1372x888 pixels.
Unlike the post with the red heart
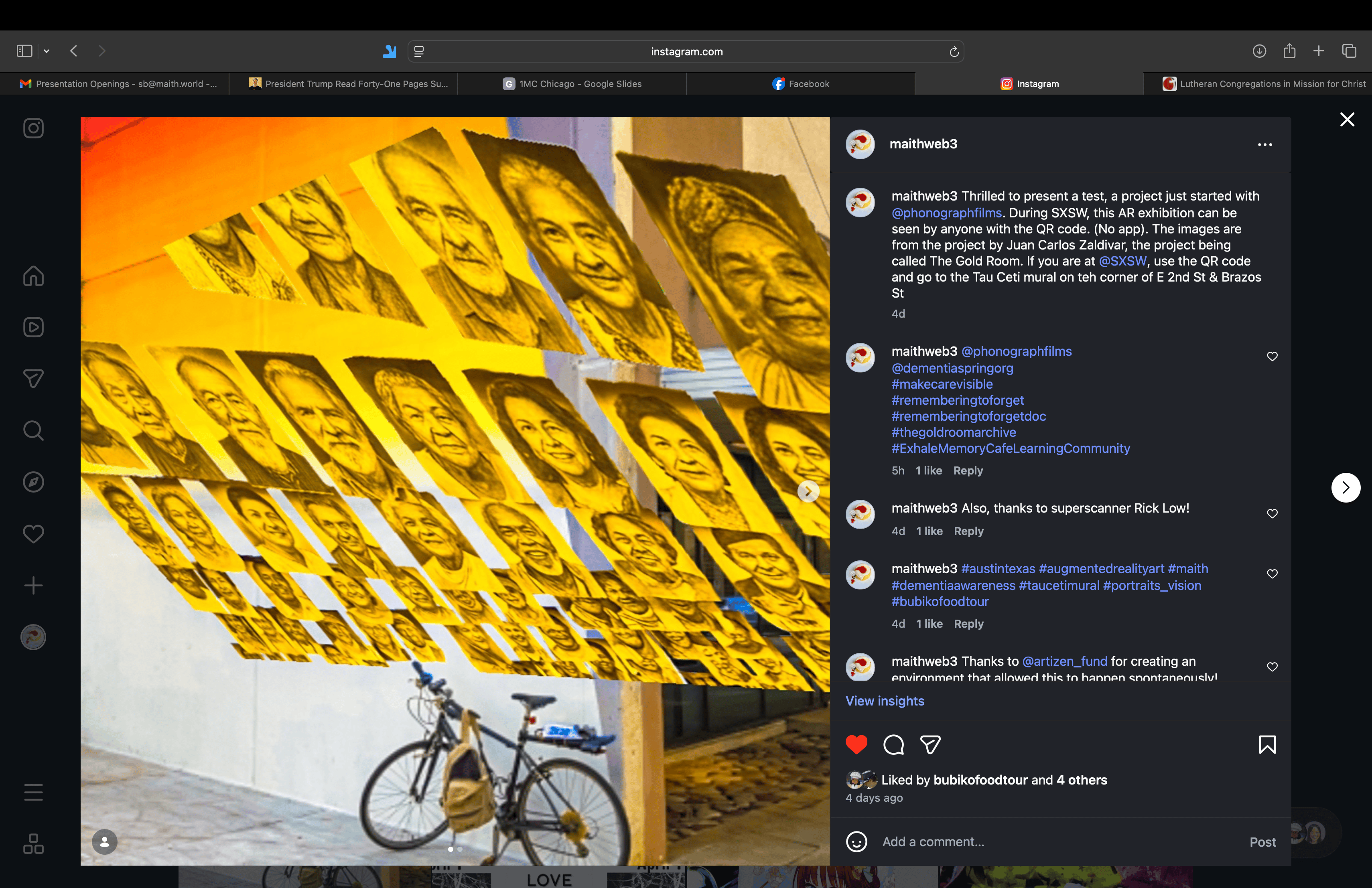(x=856, y=744)
